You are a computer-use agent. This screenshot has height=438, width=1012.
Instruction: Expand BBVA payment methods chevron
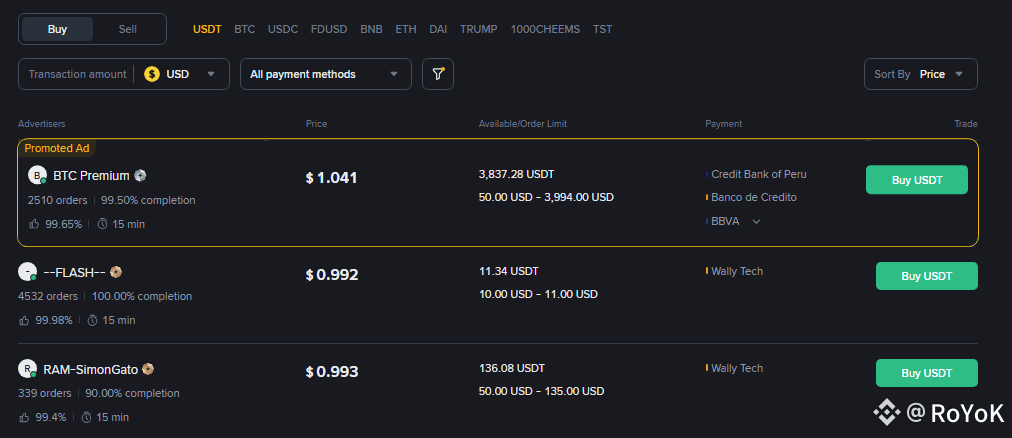(756, 221)
